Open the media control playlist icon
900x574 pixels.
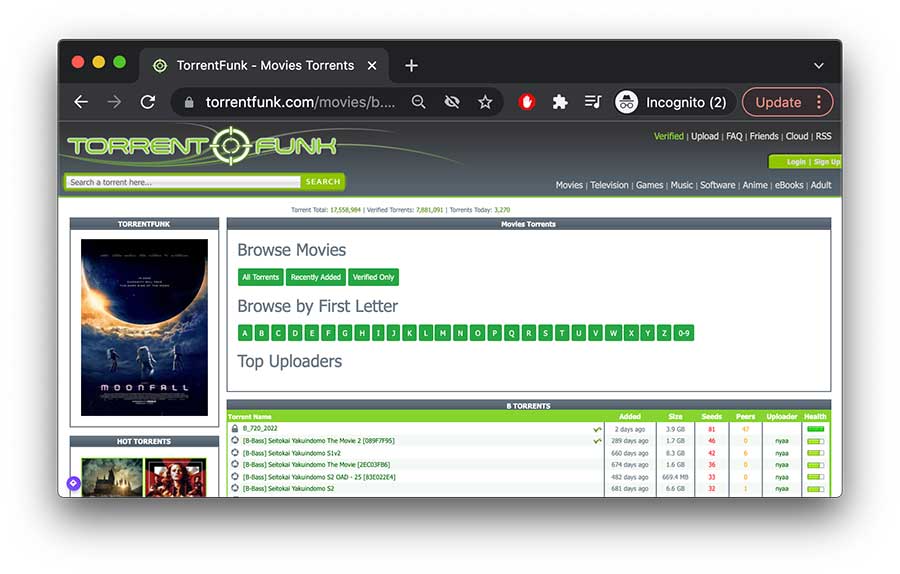tap(593, 102)
